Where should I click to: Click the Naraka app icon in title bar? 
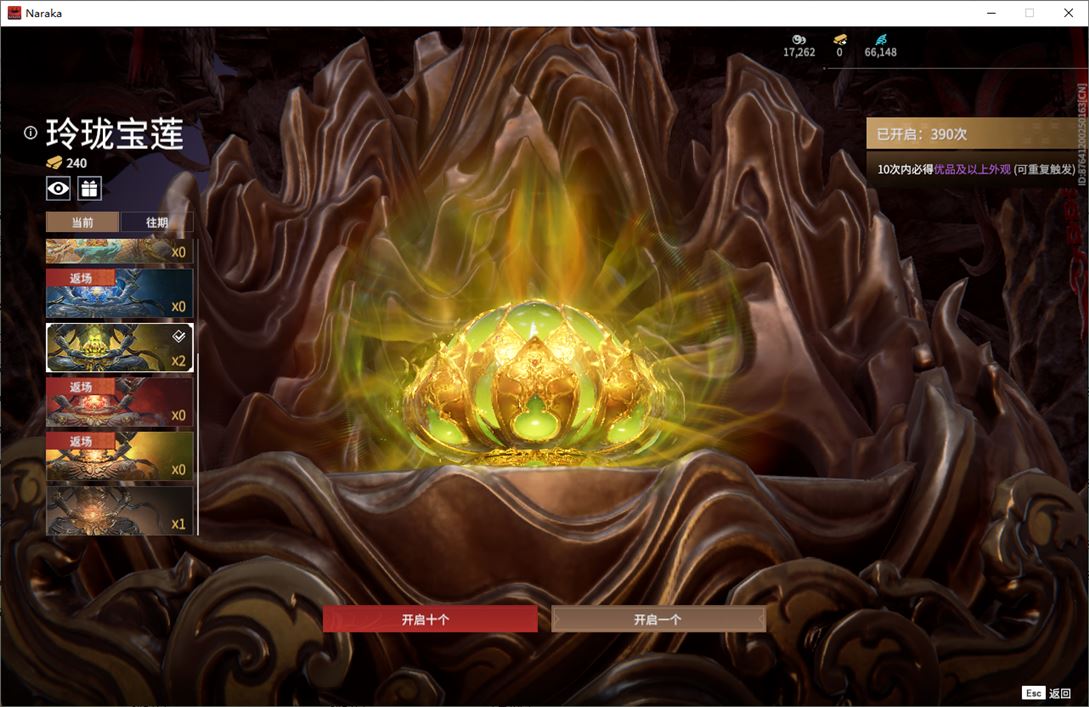(14, 13)
